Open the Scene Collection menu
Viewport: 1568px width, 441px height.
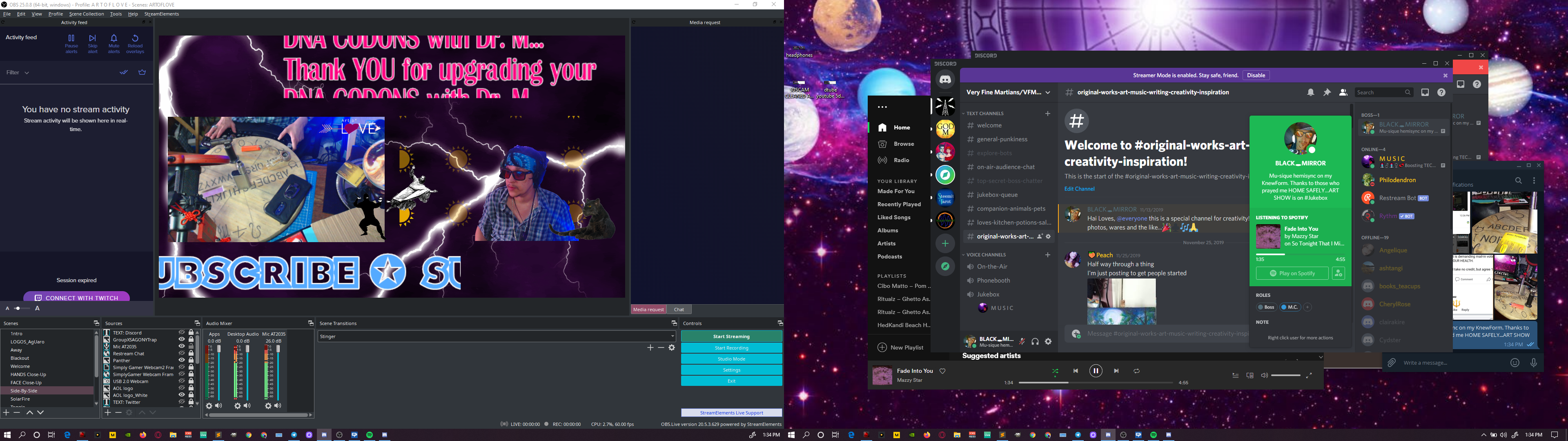click(87, 14)
